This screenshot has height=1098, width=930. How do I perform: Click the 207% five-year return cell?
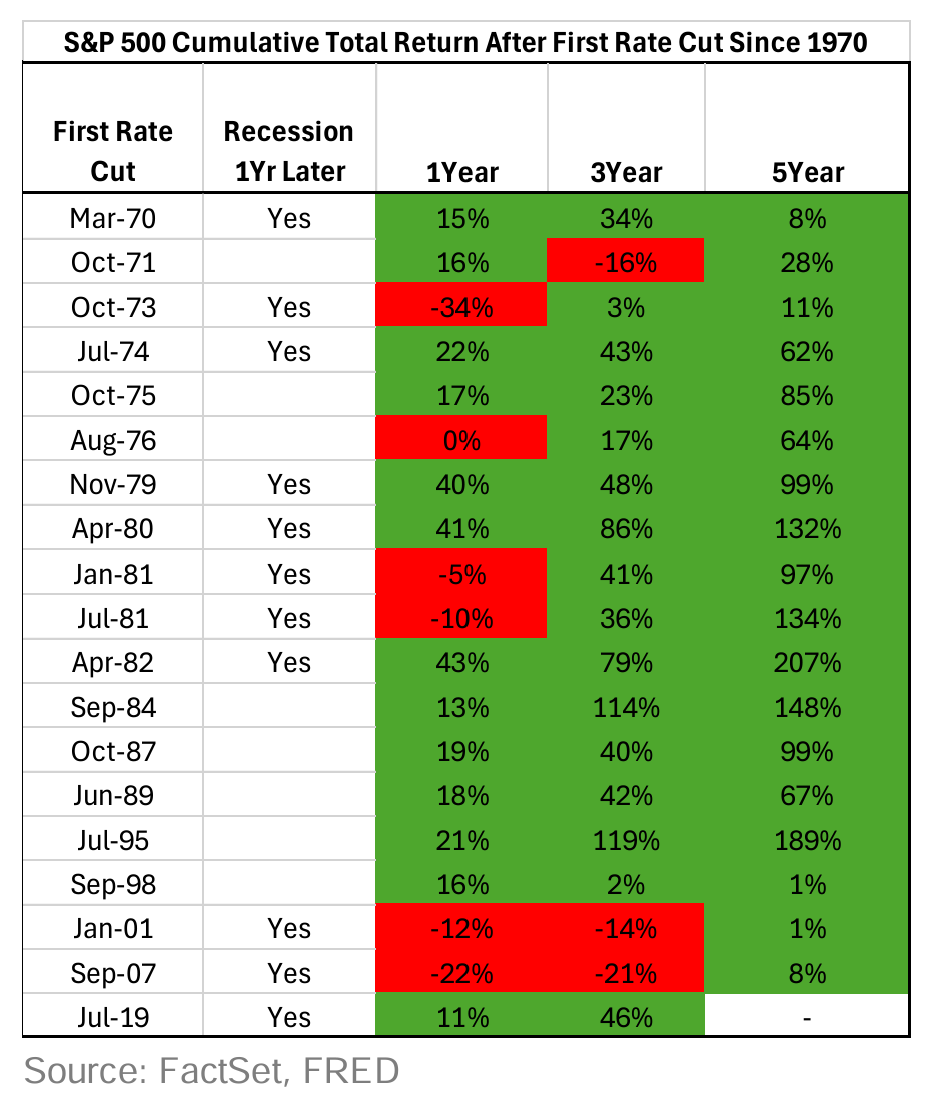tap(807, 663)
